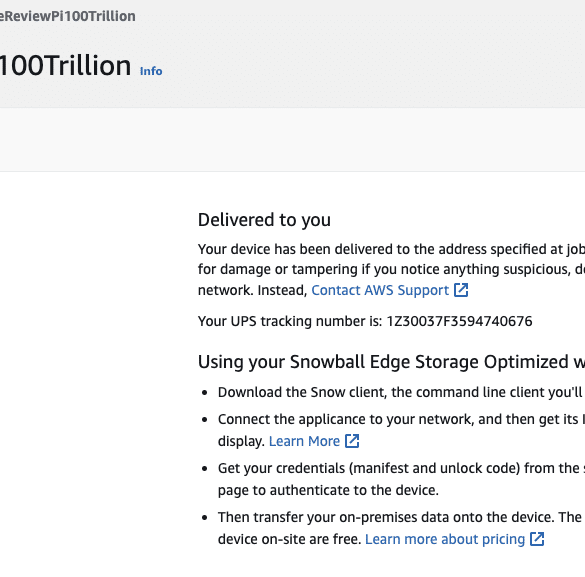Click the external-link icon beside Contact AWS Support
This screenshot has height=577, width=585.
click(x=461, y=290)
